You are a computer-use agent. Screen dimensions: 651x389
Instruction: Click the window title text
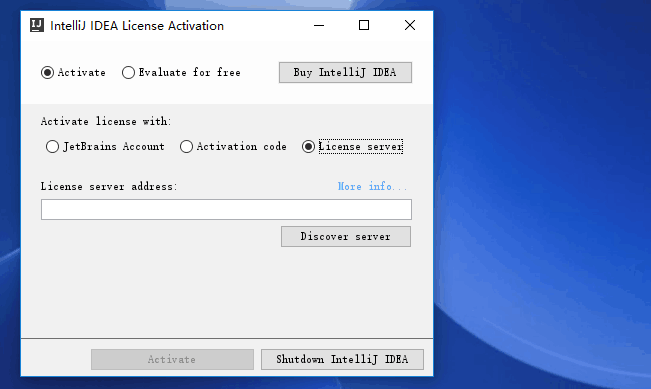pos(137,26)
